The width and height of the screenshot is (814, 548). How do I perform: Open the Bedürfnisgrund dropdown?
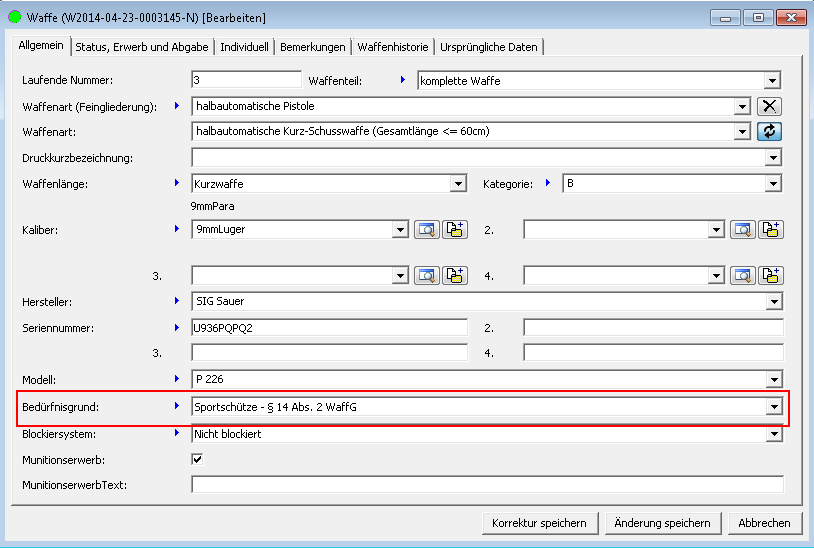point(772,406)
